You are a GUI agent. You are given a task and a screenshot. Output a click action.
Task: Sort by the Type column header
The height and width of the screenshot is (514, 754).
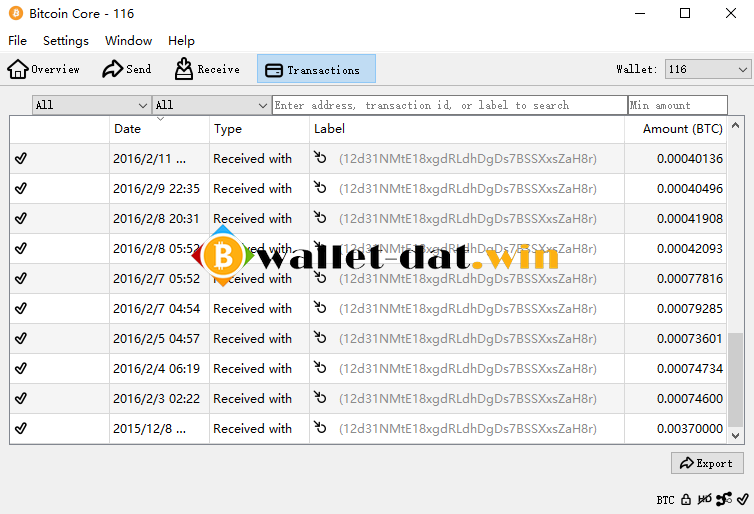[259, 129]
